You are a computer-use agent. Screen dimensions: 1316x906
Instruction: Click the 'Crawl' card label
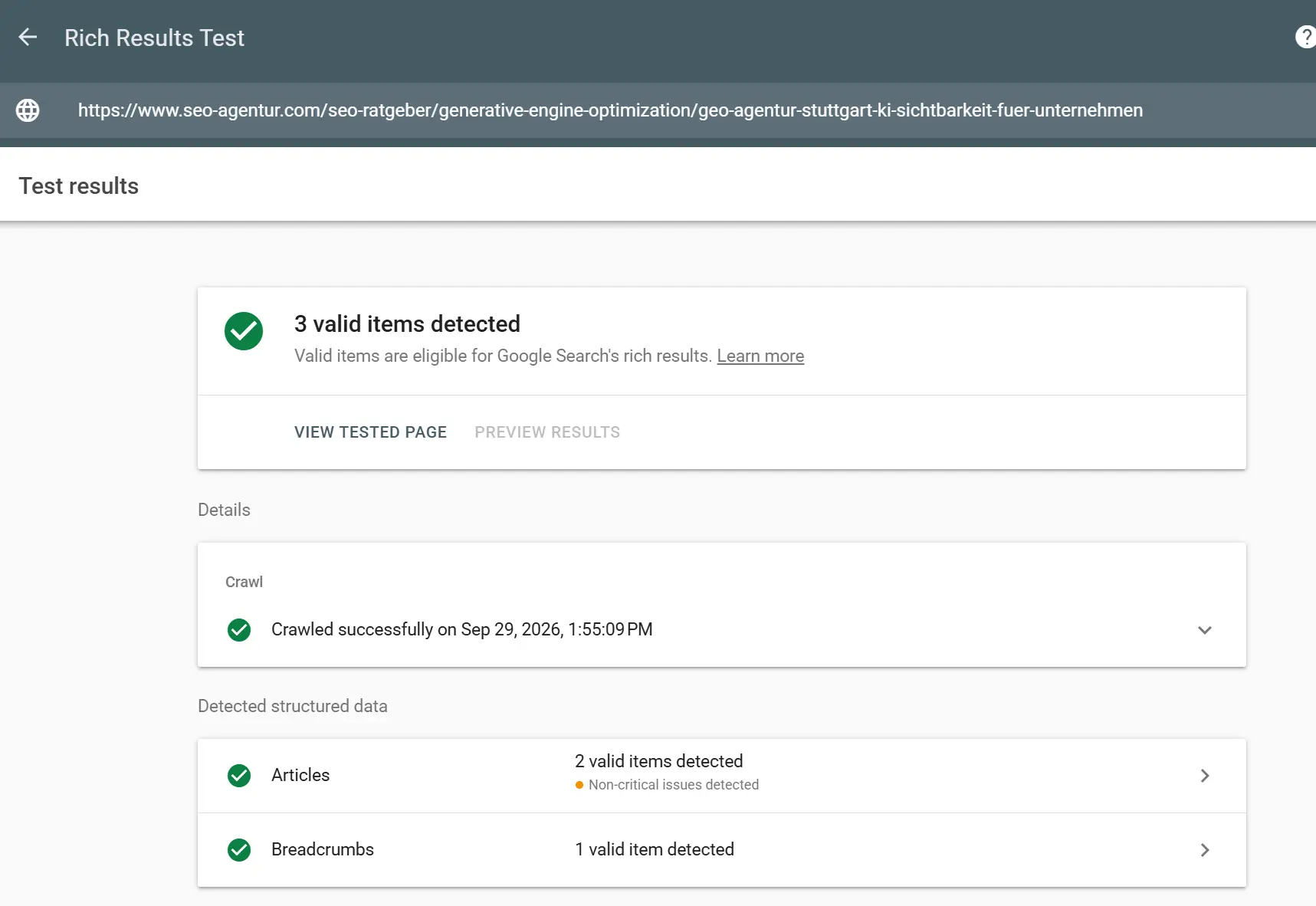coord(244,582)
